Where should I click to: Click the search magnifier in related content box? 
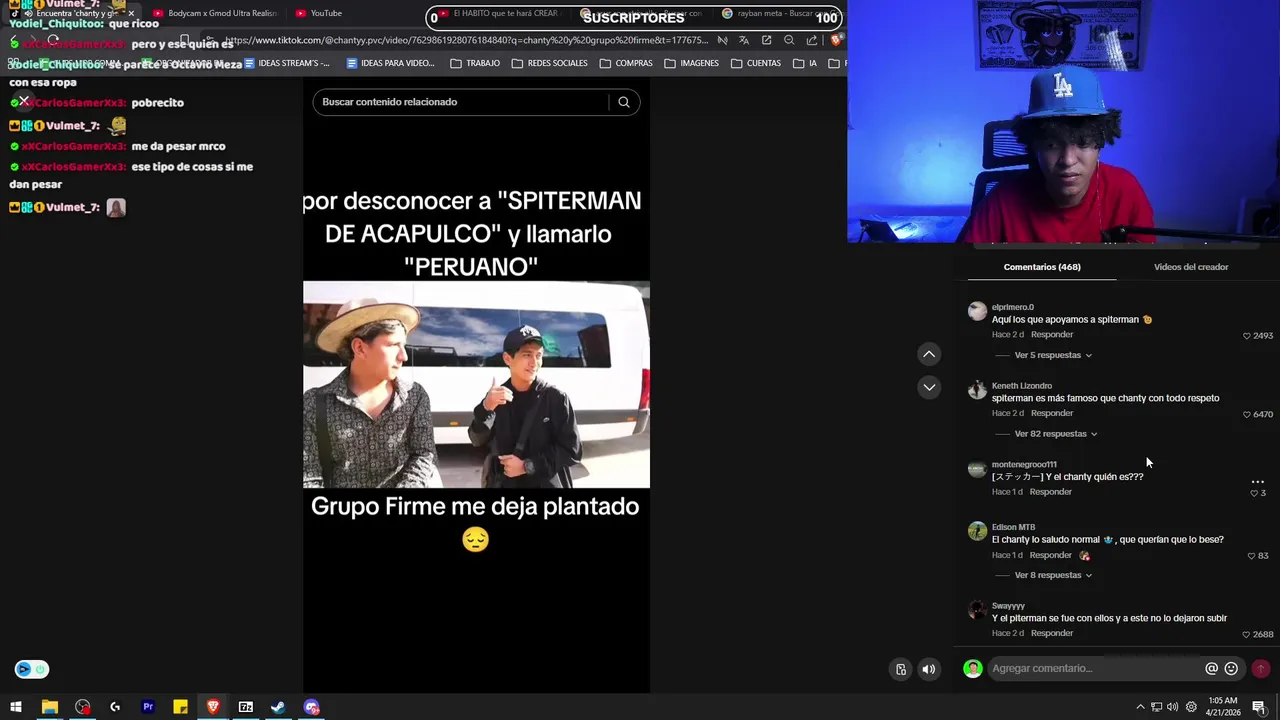click(x=623, y=102)
